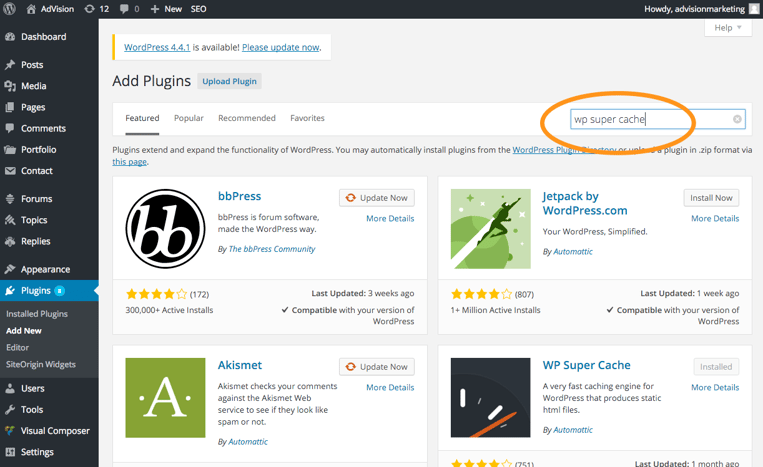Open comments bubble in admin bar

tap(129, 9)
